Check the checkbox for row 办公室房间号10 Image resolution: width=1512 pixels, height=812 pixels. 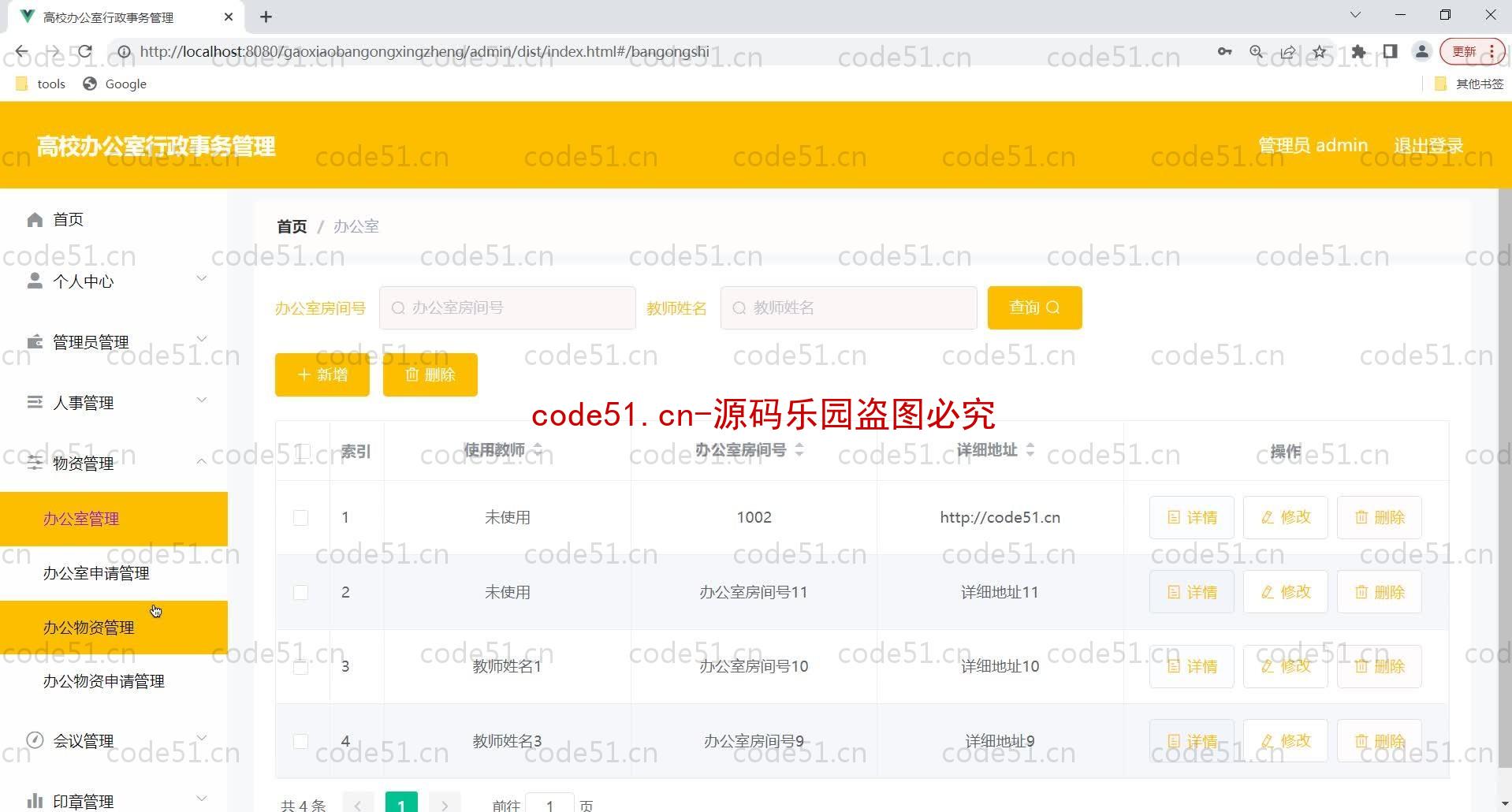coord(300,667)
